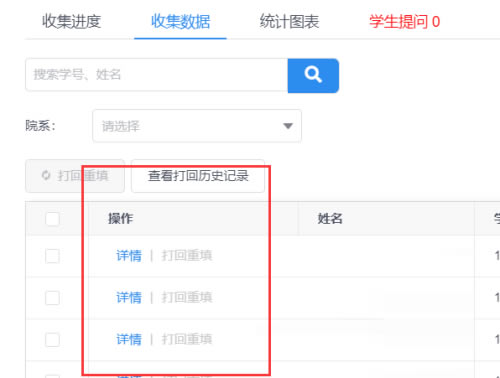
Task: Select the 收集数据 tab
Action: (x=180, y=22)
